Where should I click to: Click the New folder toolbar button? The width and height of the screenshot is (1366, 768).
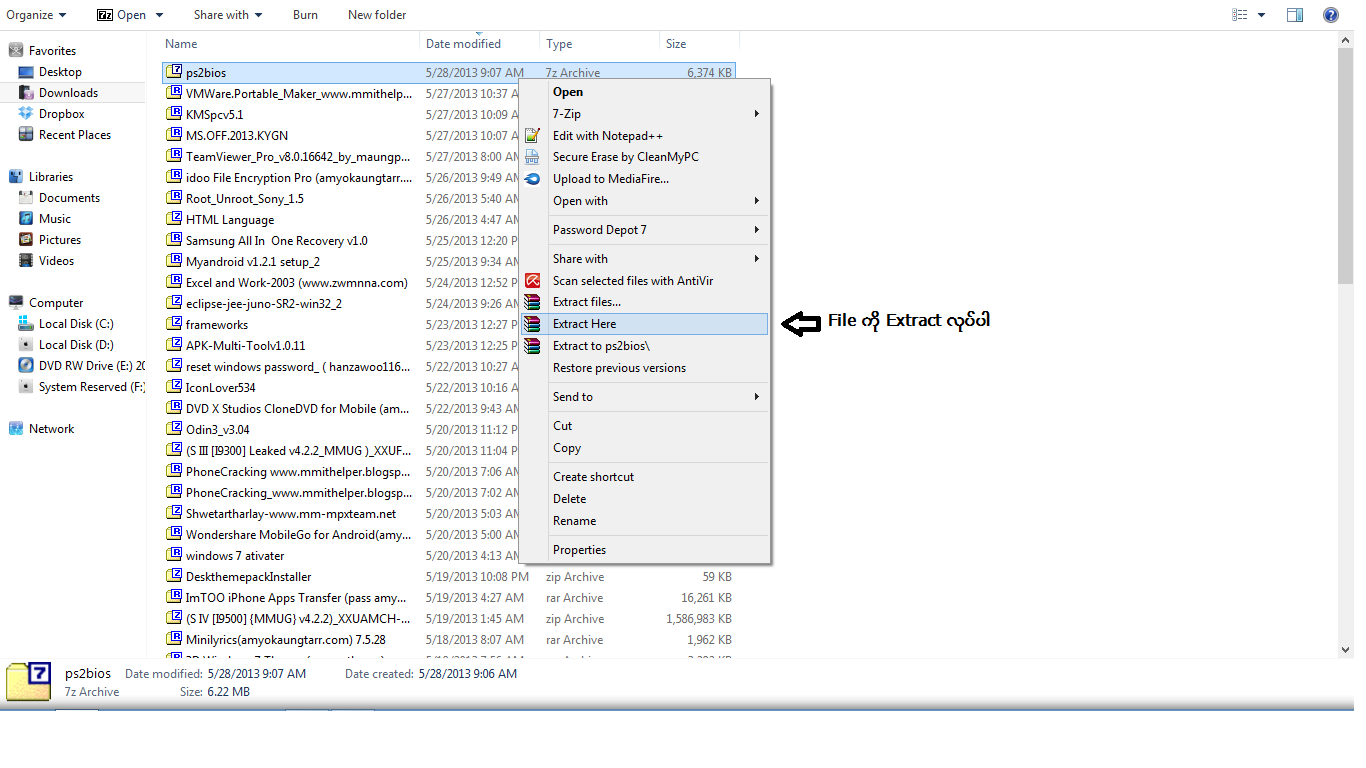coord(377,15)
